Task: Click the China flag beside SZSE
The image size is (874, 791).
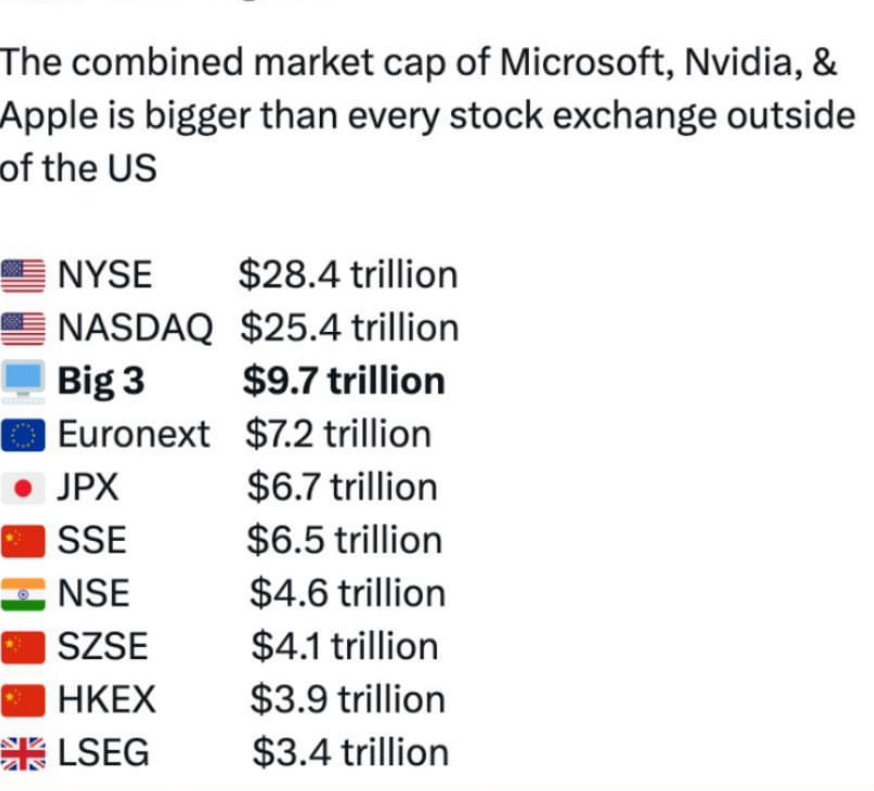Action: point(24,647)
